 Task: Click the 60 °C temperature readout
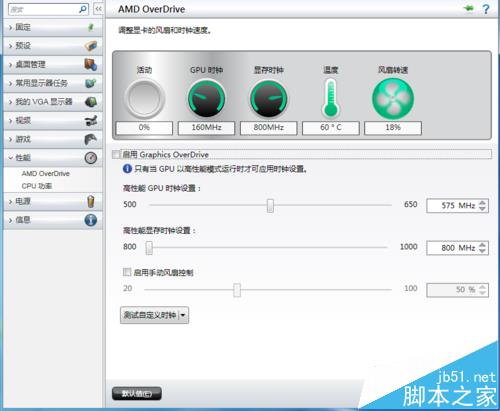(331, 128)
